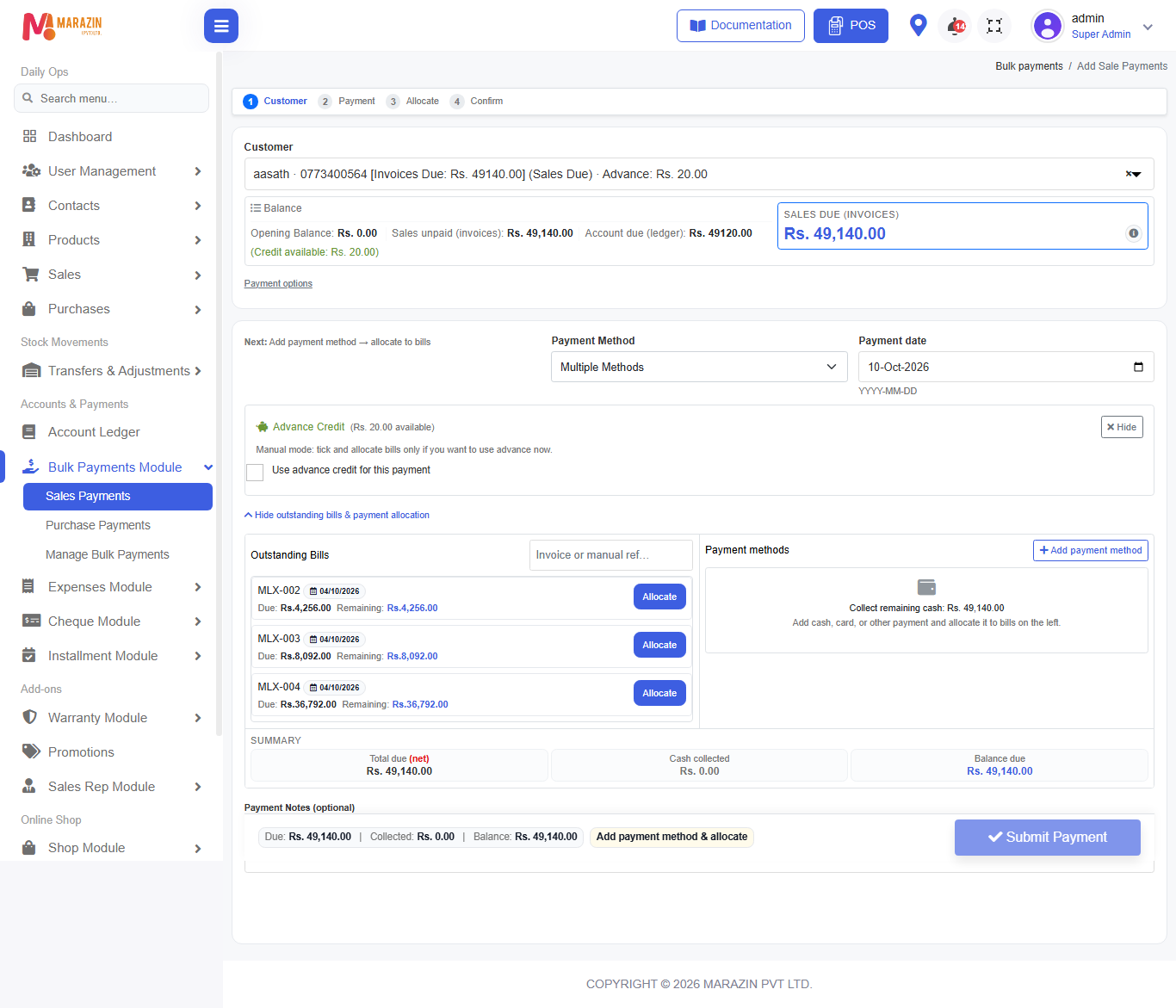This screenshot has width=1176, height=1008.
Task: Click the Warranty Module shield icon
Action: pos(30,717)
